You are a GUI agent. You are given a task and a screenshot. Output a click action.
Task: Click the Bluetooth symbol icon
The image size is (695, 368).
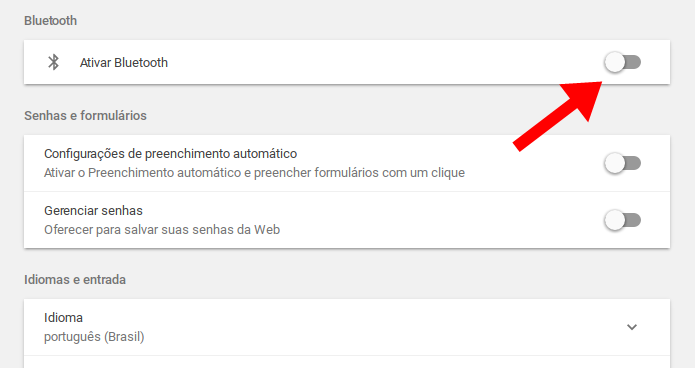pyautogui.click(x=54, y=62)
